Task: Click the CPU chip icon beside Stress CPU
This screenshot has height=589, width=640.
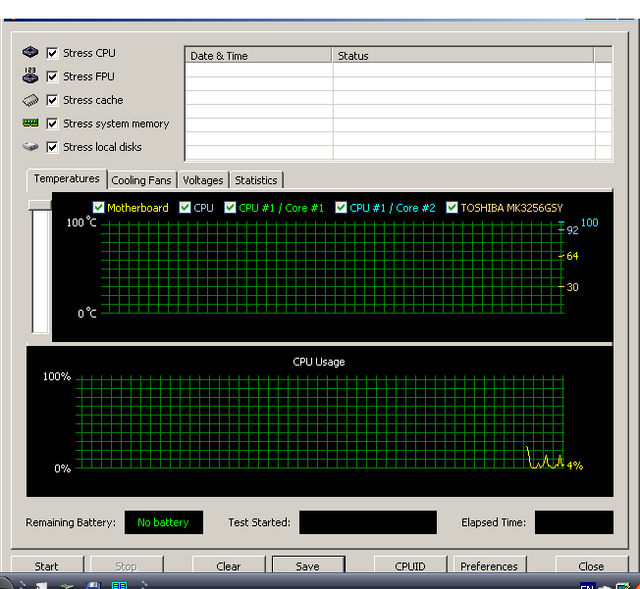Action: click(30, 53)
